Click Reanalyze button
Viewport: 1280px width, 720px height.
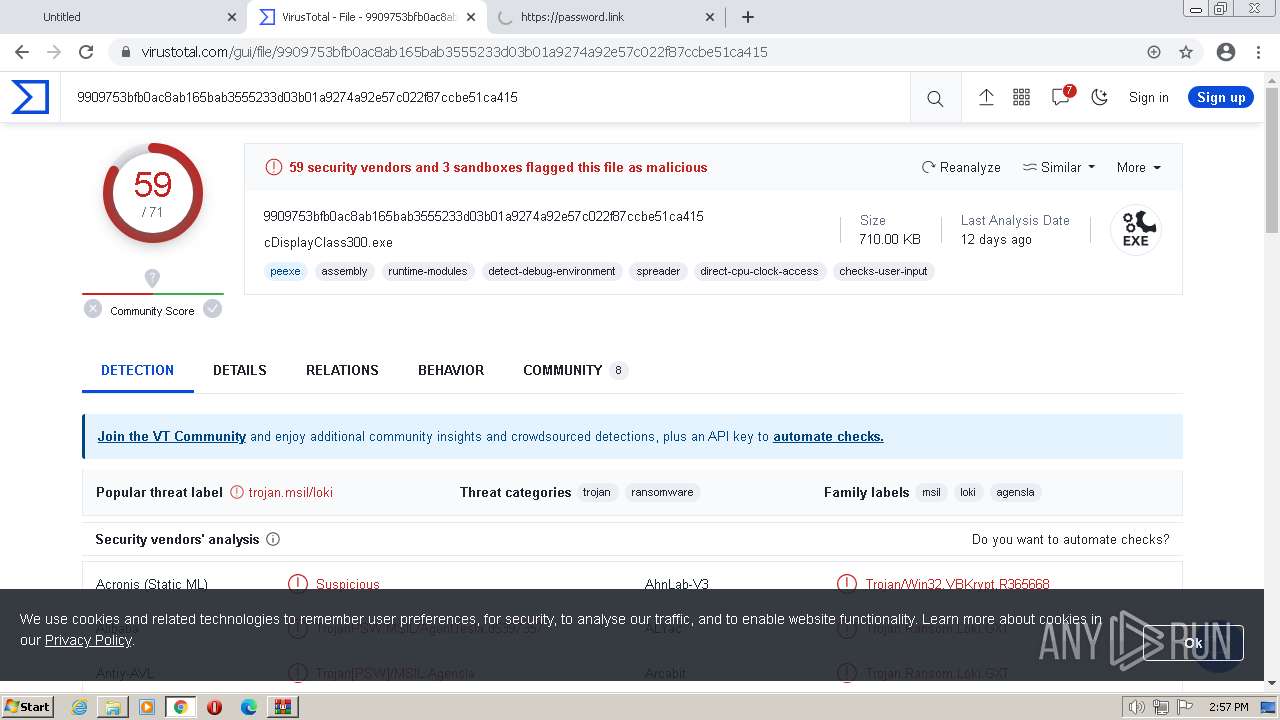961,167
